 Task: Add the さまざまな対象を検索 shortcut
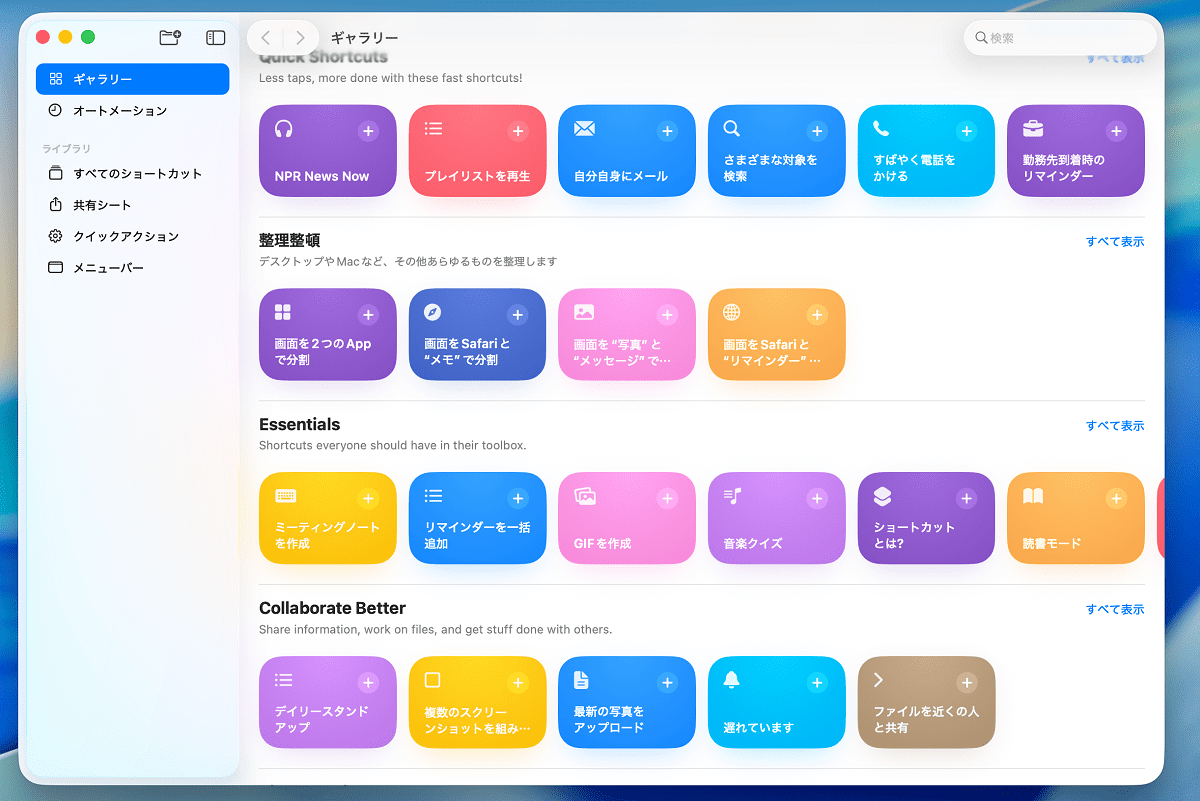click(x=817, y=131)
